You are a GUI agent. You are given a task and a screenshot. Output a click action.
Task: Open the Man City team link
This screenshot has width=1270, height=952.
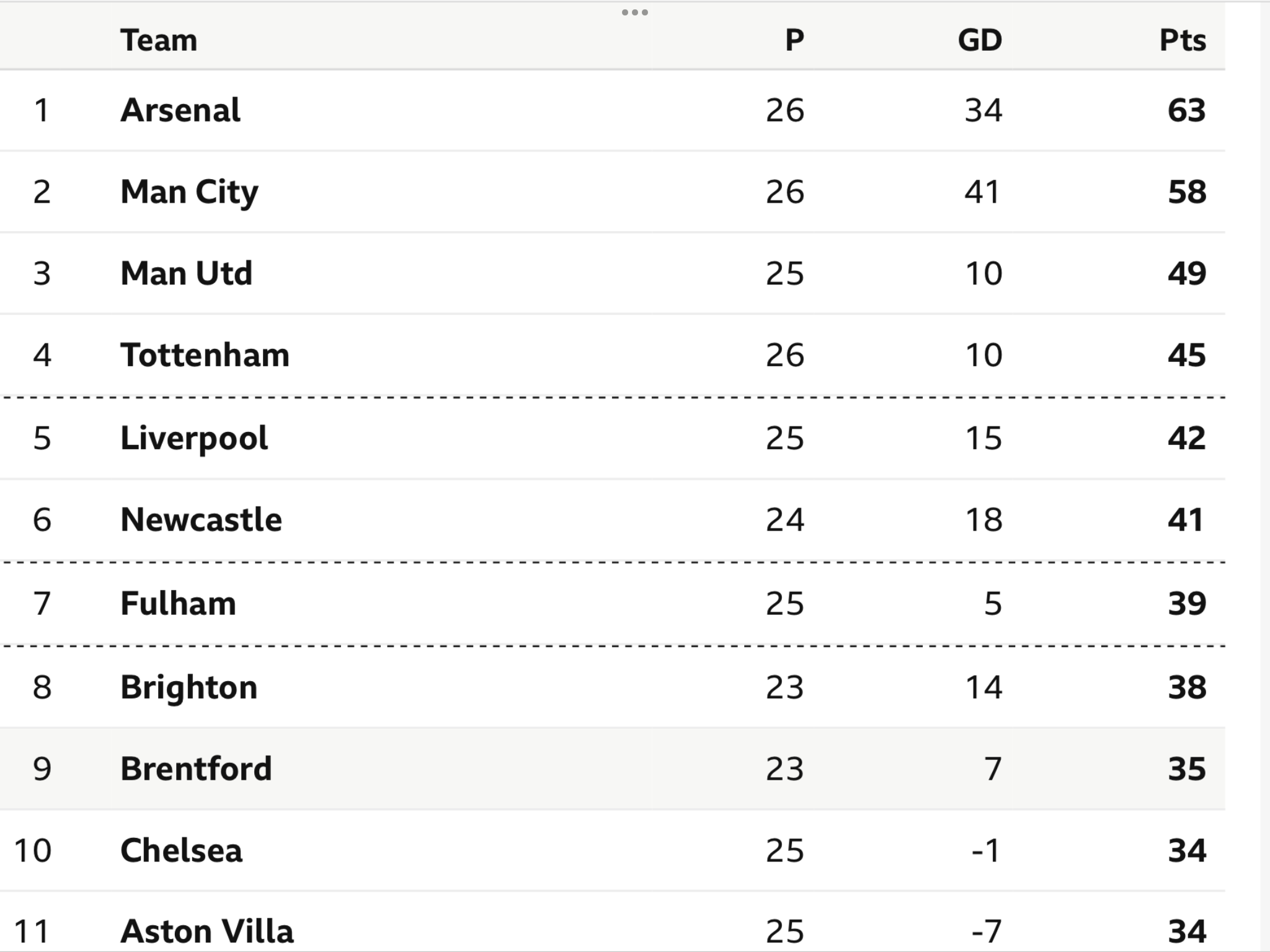point(189,192)
